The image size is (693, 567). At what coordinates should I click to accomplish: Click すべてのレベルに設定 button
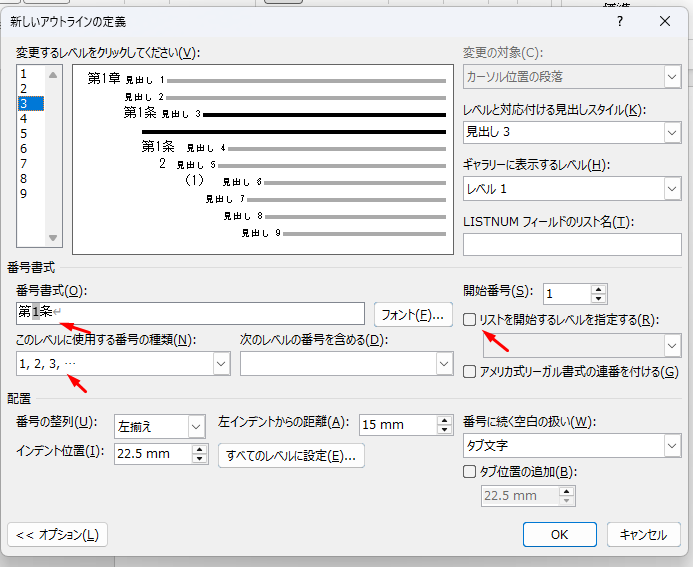(291, 456)
